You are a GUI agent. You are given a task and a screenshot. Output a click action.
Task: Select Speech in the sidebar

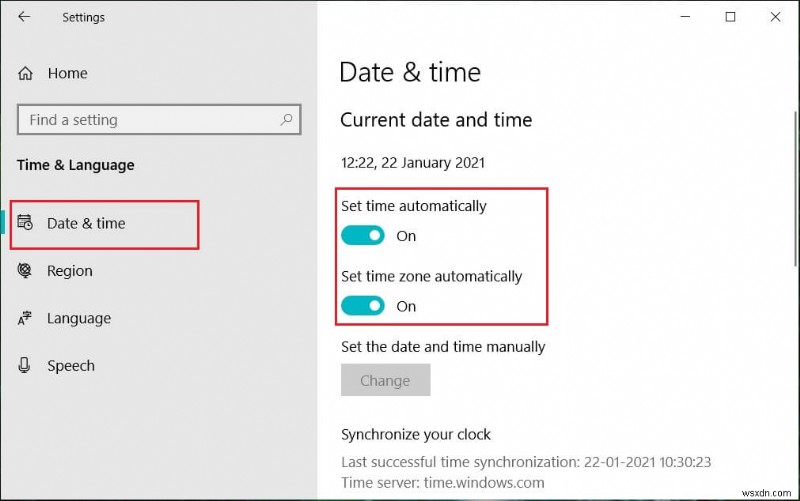(70, 366)
